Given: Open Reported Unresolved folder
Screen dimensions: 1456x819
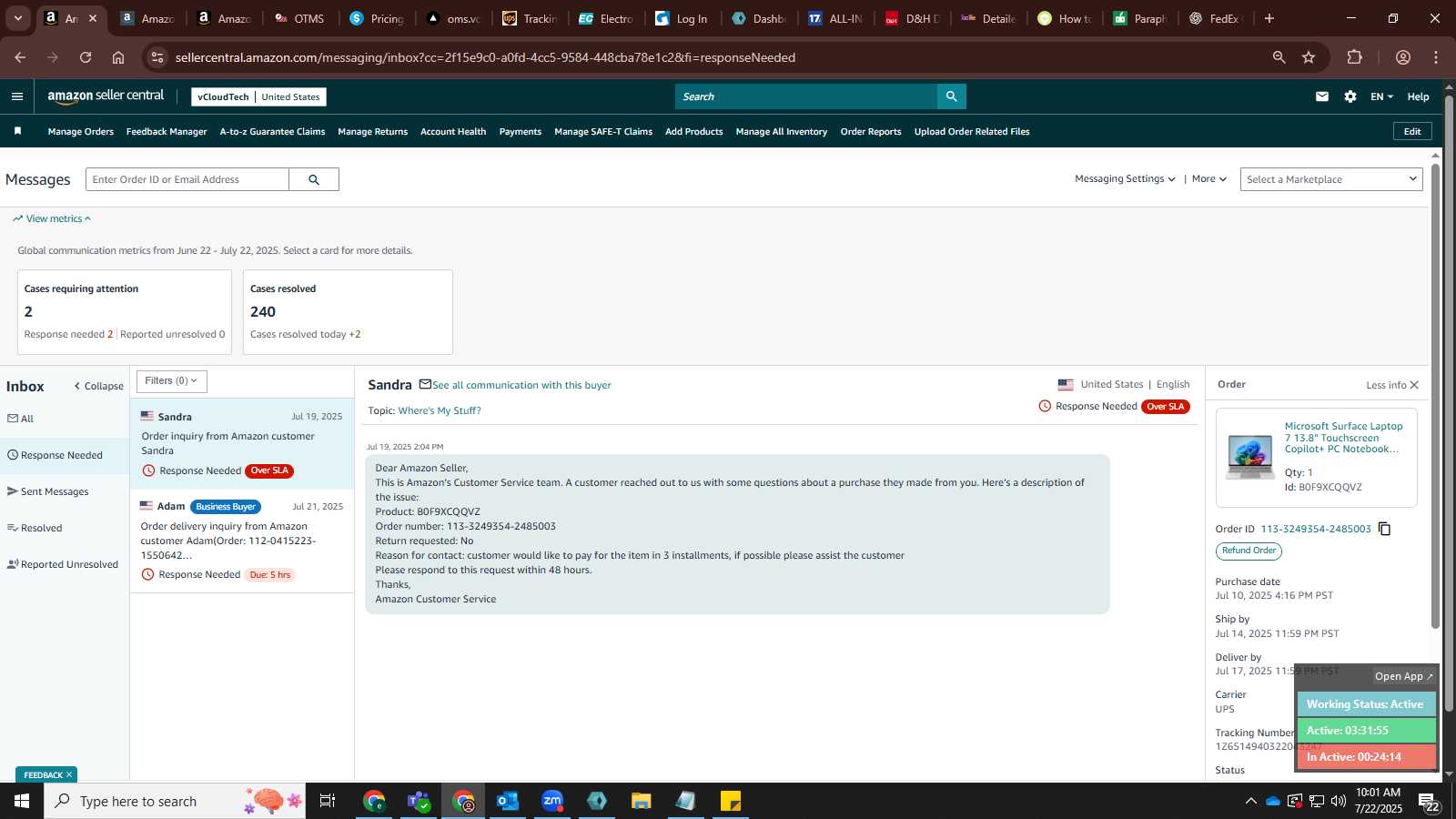Looking at the screenshot, I should (63, 564).
